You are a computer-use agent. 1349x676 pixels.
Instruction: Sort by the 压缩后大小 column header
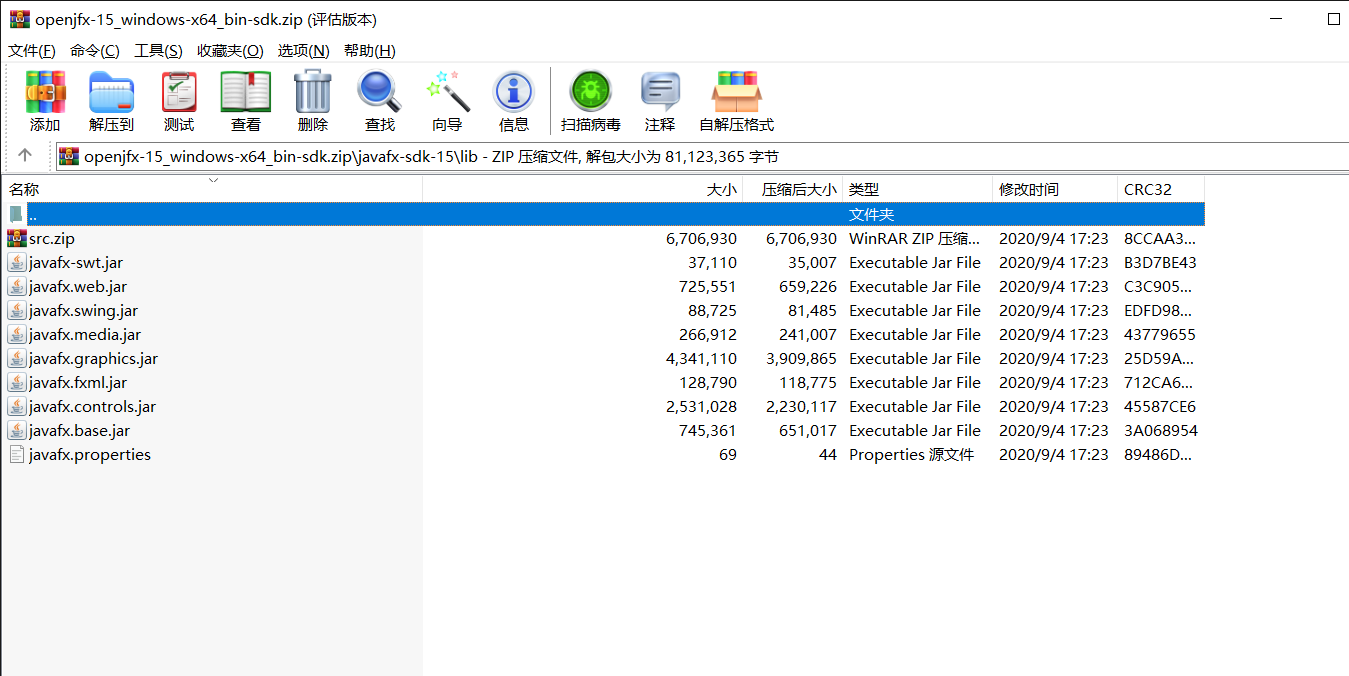[x=793, y=189]
